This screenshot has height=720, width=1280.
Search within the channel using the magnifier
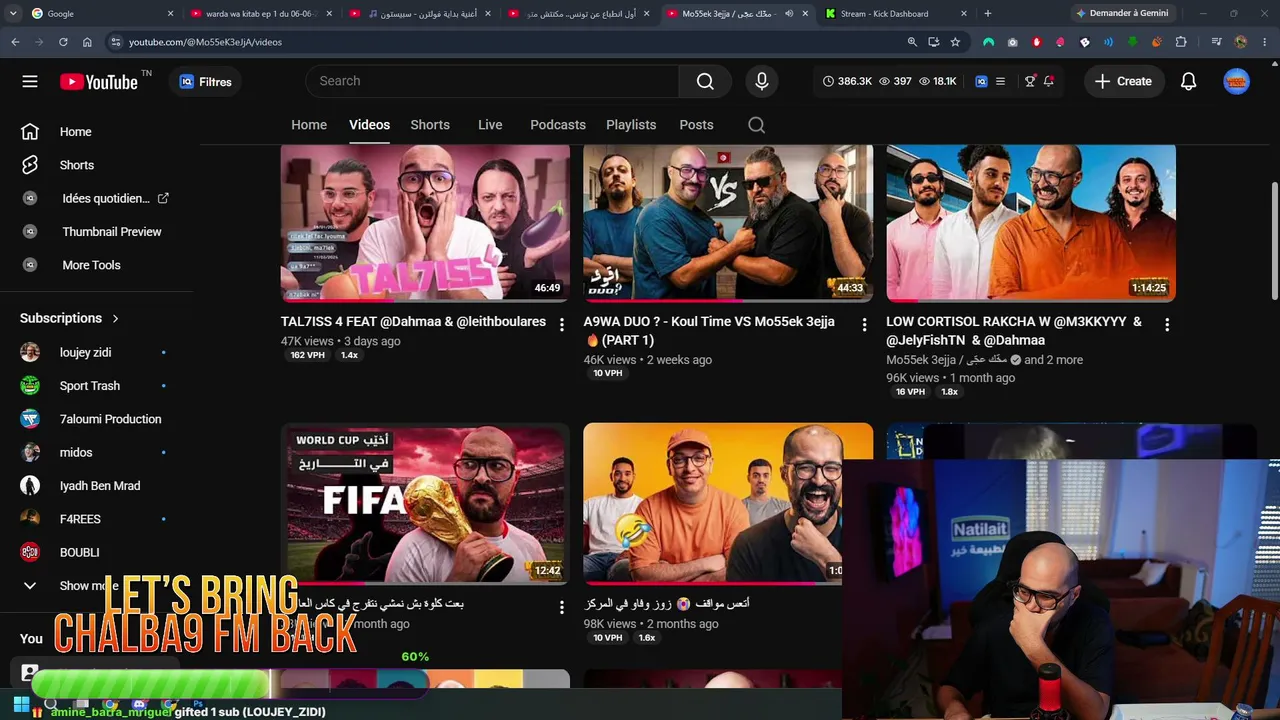[757, 125]
